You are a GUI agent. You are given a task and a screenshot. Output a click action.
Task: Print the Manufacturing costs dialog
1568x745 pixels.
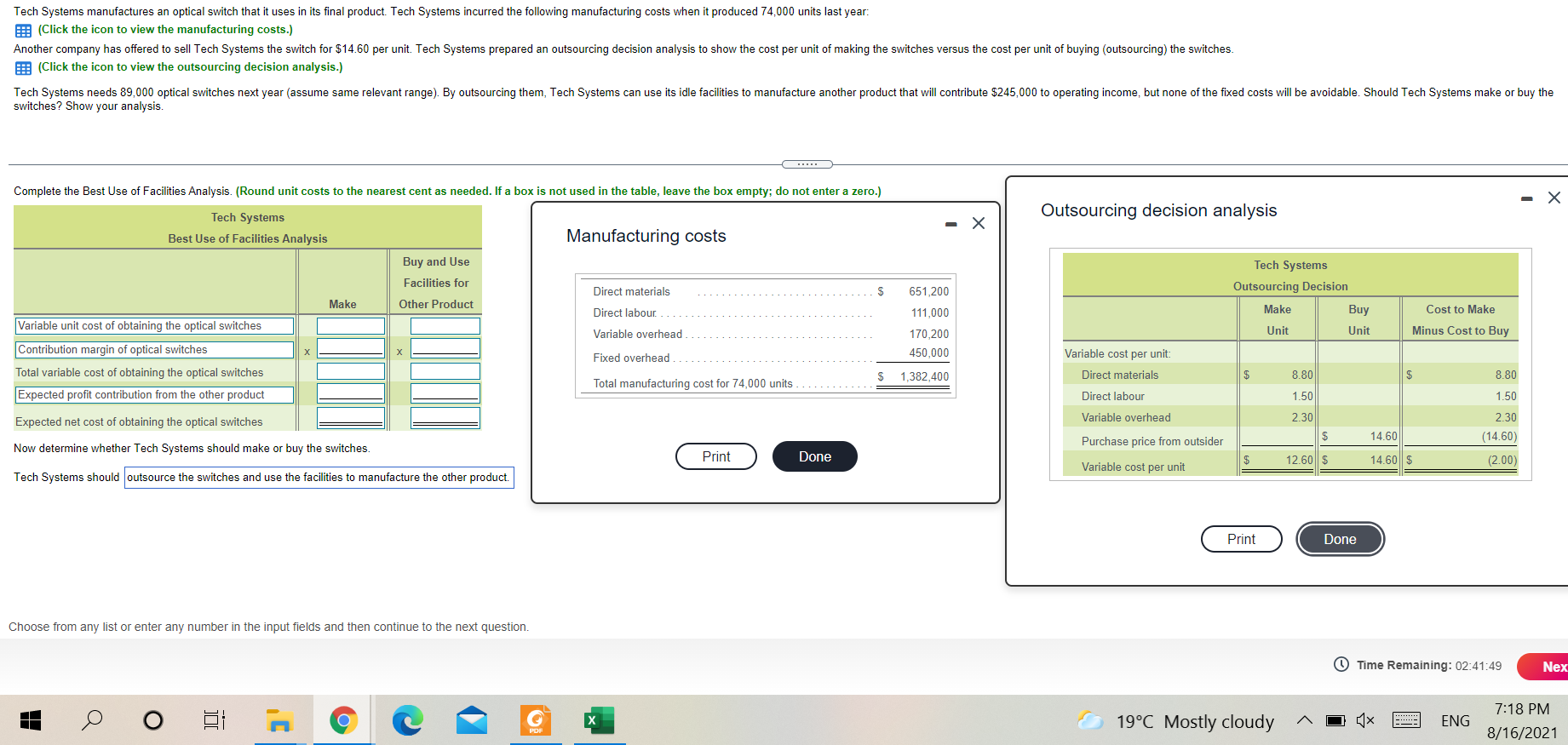[x=716, y=456]
